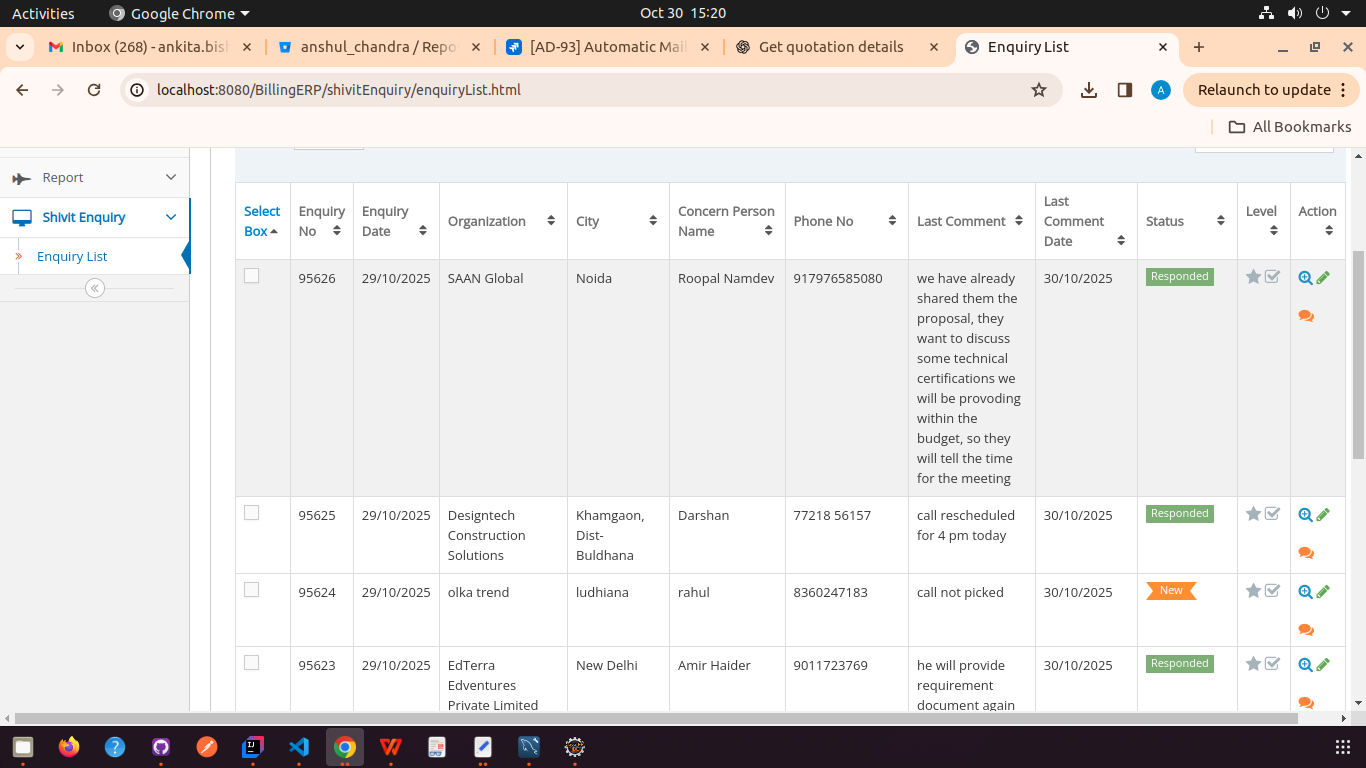This screenshot has height=768, width=1366.
Task: Click the check-square icon for olka trend row
Action: 1272,591
